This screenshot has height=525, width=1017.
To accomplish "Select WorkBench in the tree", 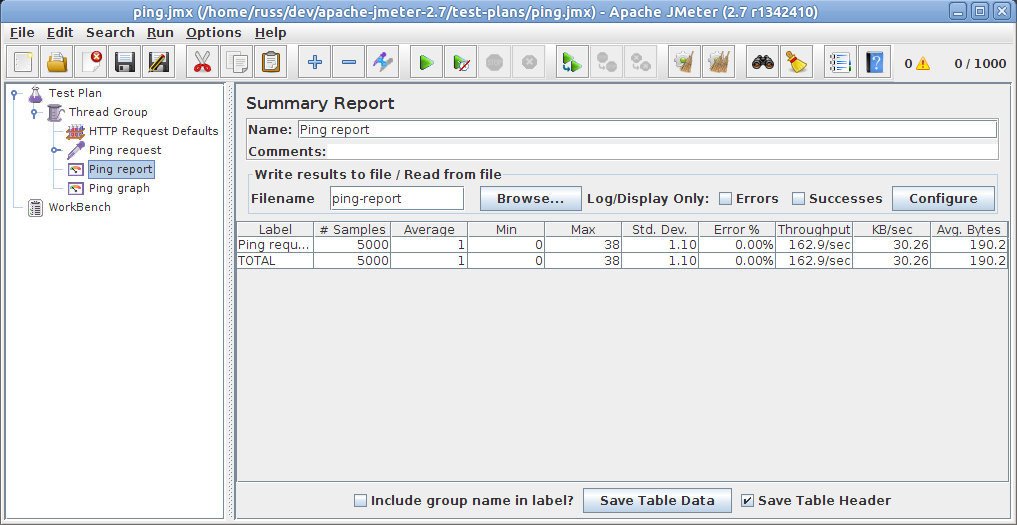I will 80,207.
